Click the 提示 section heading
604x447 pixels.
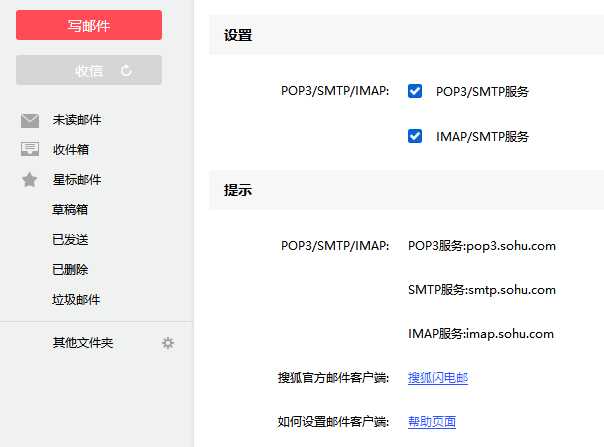pos(238,190)
